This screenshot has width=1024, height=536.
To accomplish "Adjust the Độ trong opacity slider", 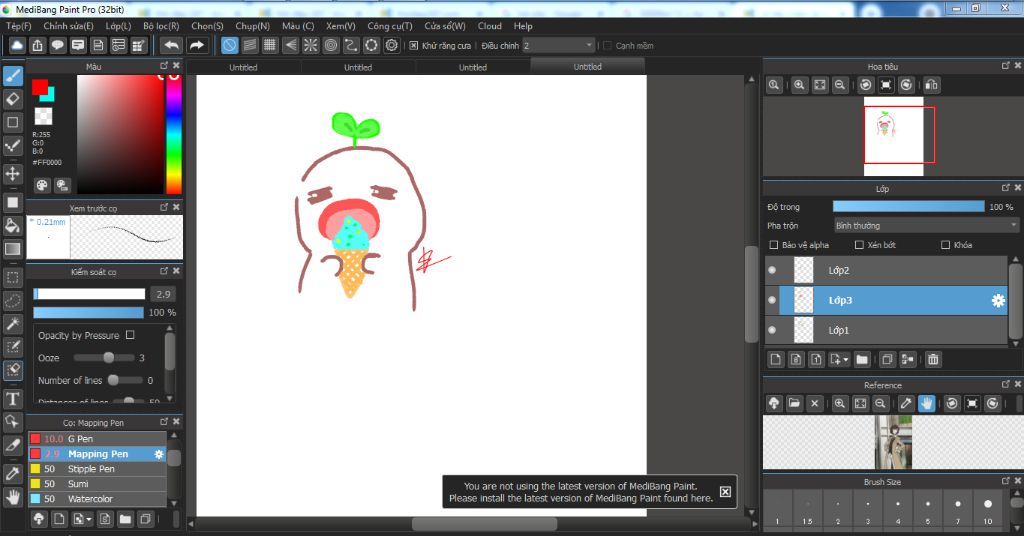I will point(908,206).
